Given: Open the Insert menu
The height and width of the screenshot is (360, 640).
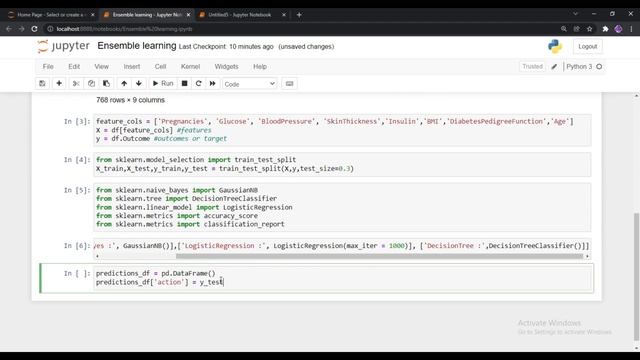Looking at the screenshot, I should click(x=132, y=67).
